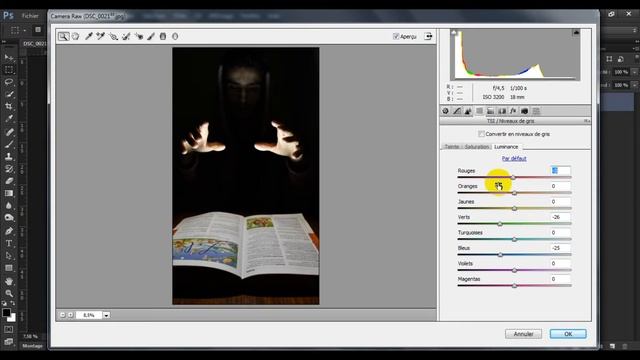Screen dimensions: 640x360
Task: Click the Verts luminance slider handle
Action: [x=500, y=224]
